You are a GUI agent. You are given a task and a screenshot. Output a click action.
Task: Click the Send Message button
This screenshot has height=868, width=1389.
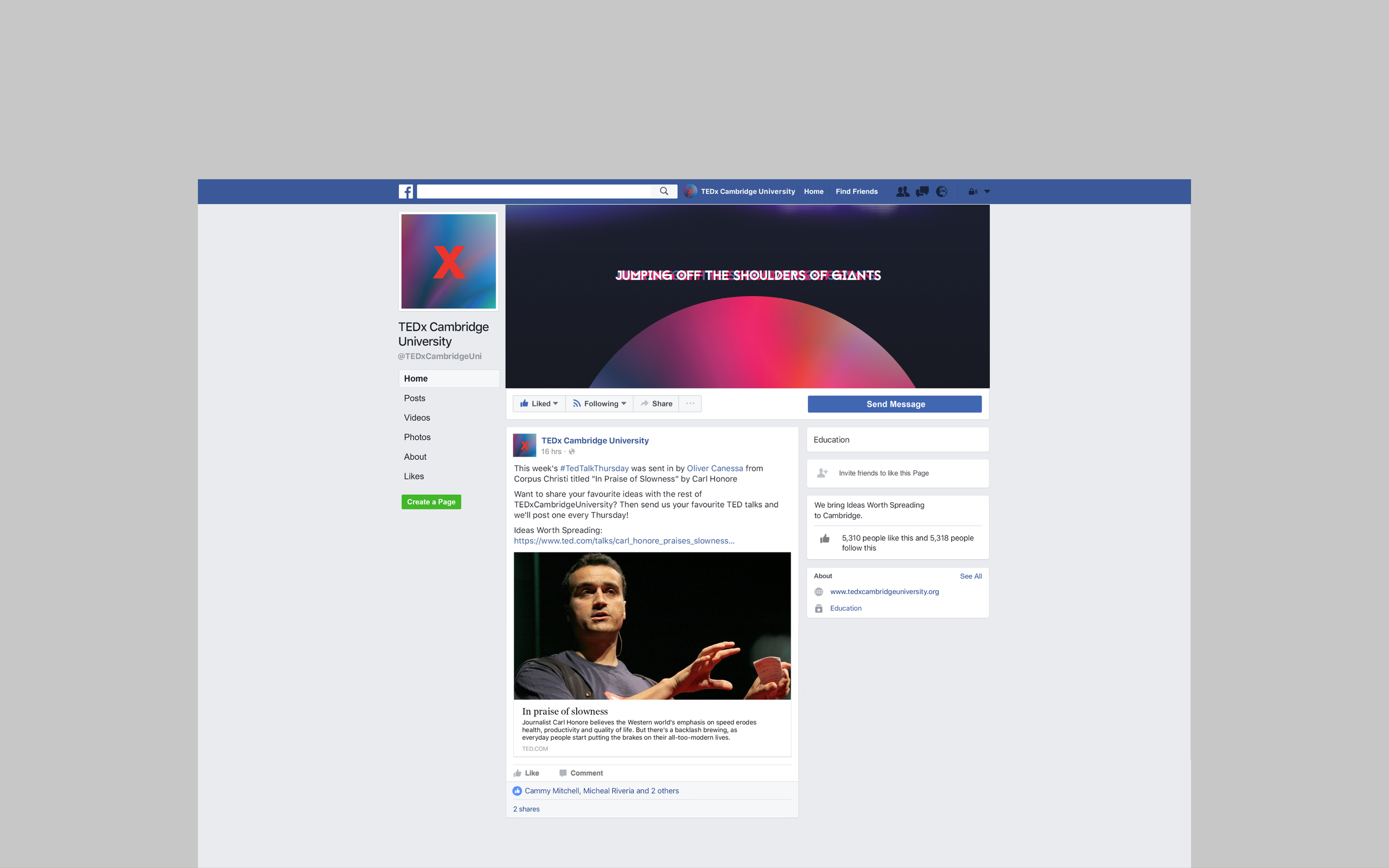(895, 404)
